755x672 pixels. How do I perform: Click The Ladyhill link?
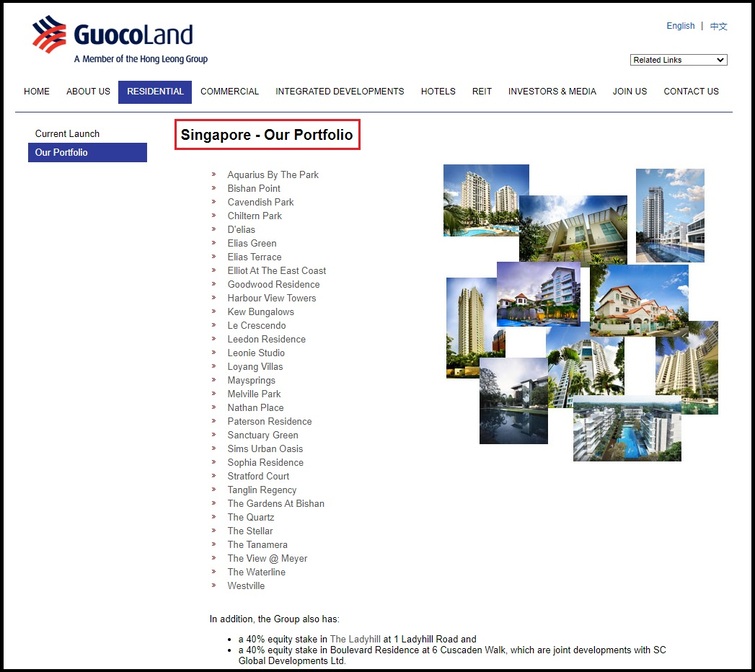coord(356,639)
